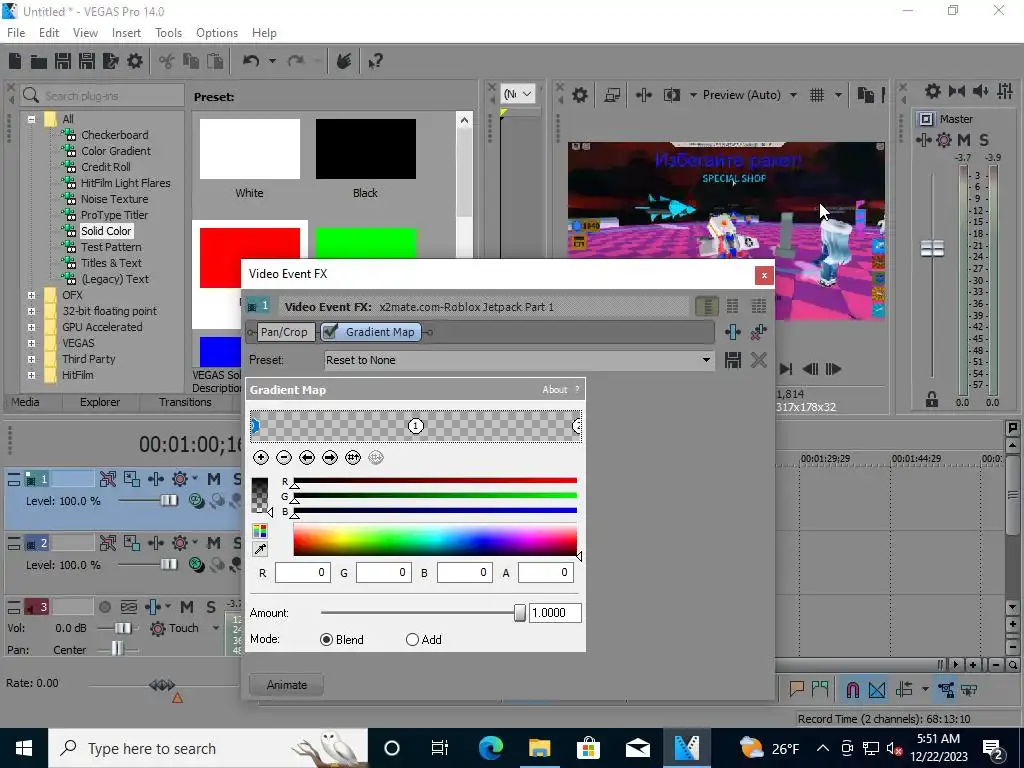Mute video track 2
1024x768 pixels.
pos(214,543)
